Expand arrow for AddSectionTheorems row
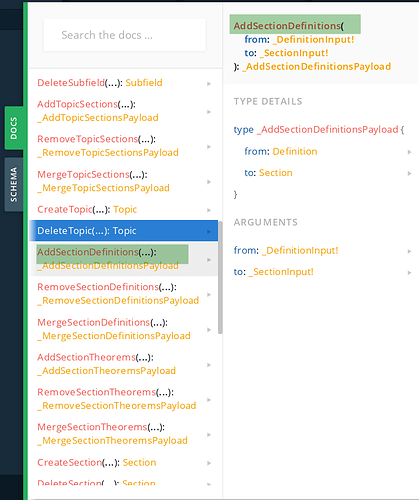 tap(209, 365)
